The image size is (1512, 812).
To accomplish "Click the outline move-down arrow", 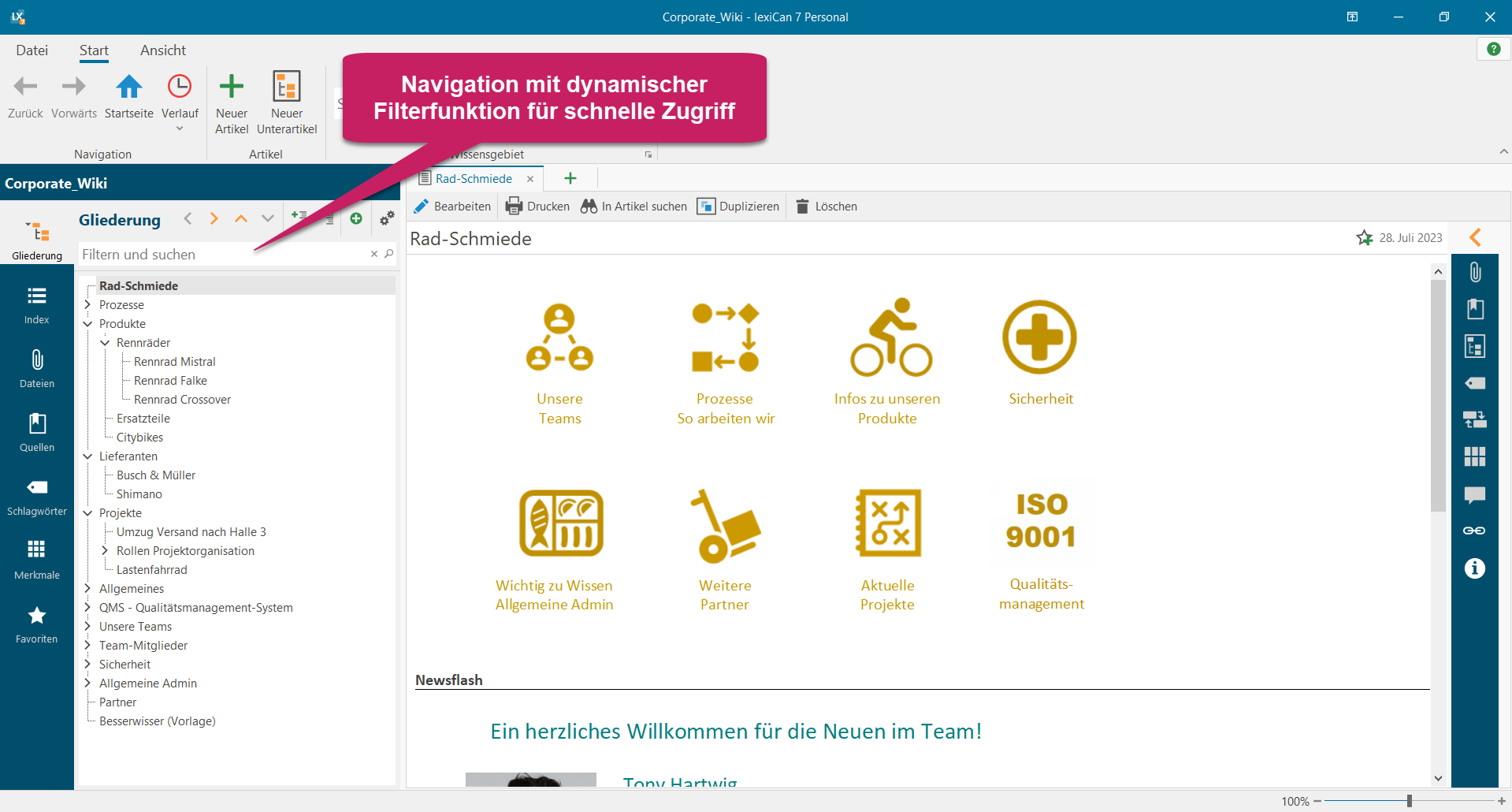I will pyautogui.click(x=268, y=218).
